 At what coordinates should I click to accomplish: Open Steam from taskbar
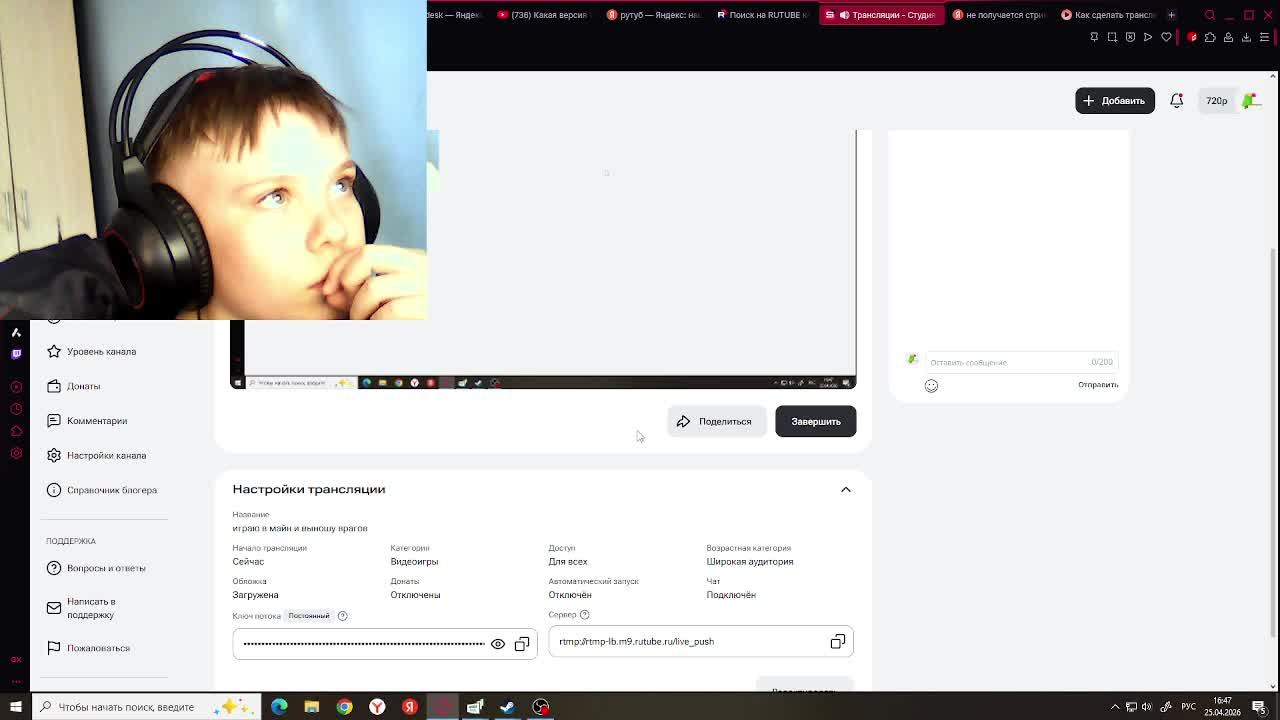coord(508,707)
